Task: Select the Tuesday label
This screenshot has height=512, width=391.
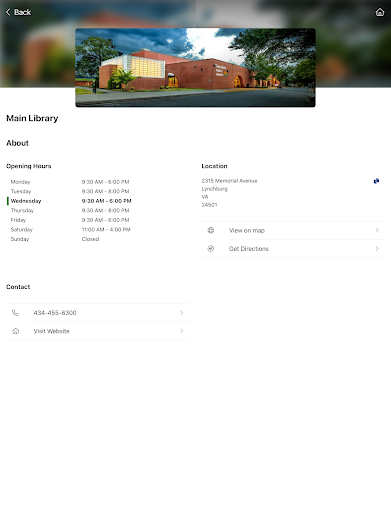Action: point(21,191)
